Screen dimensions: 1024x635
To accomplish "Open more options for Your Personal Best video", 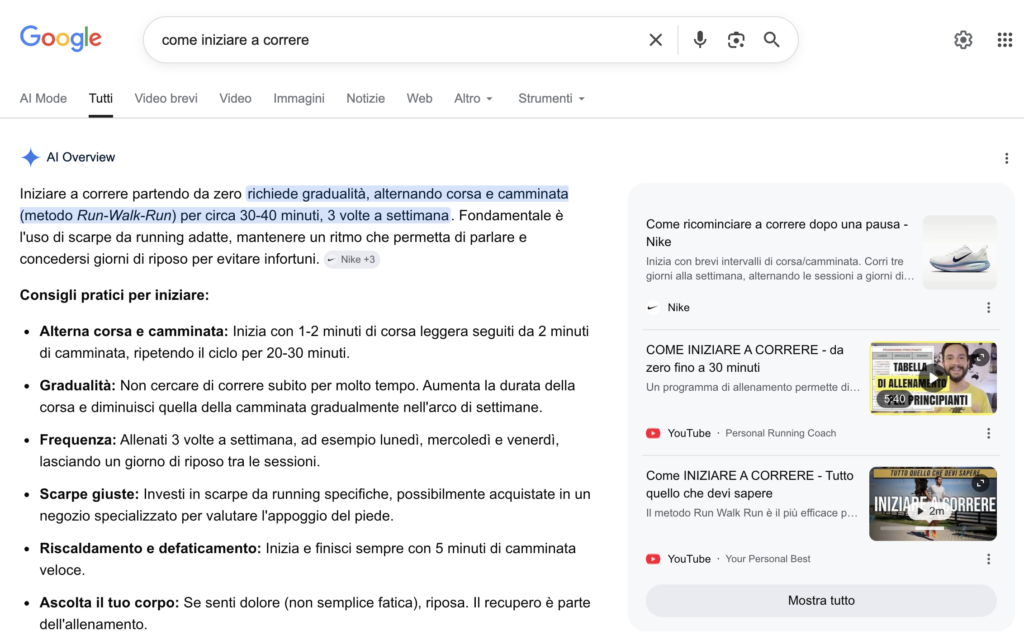I will point(988,559).
